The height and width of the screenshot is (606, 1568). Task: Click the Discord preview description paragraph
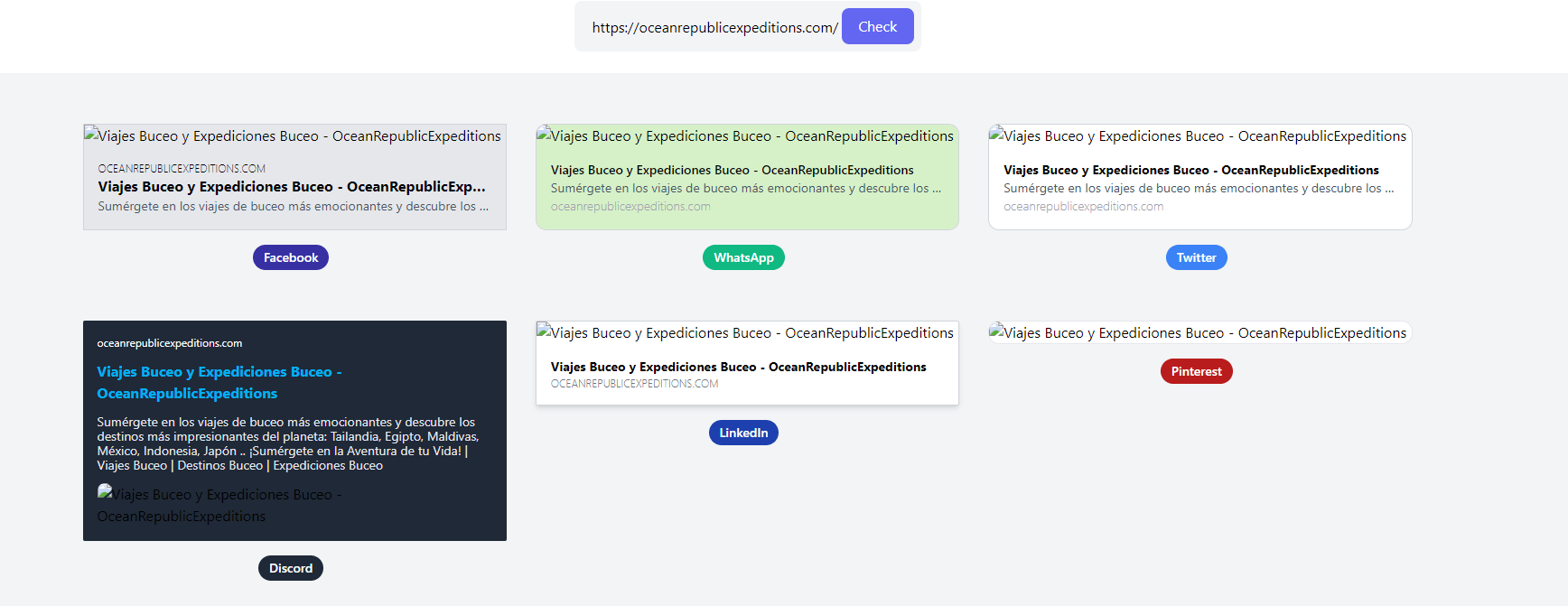288,443
